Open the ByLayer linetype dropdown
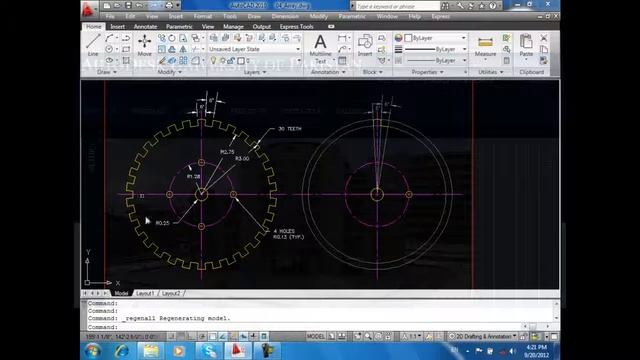 [436, 60]
